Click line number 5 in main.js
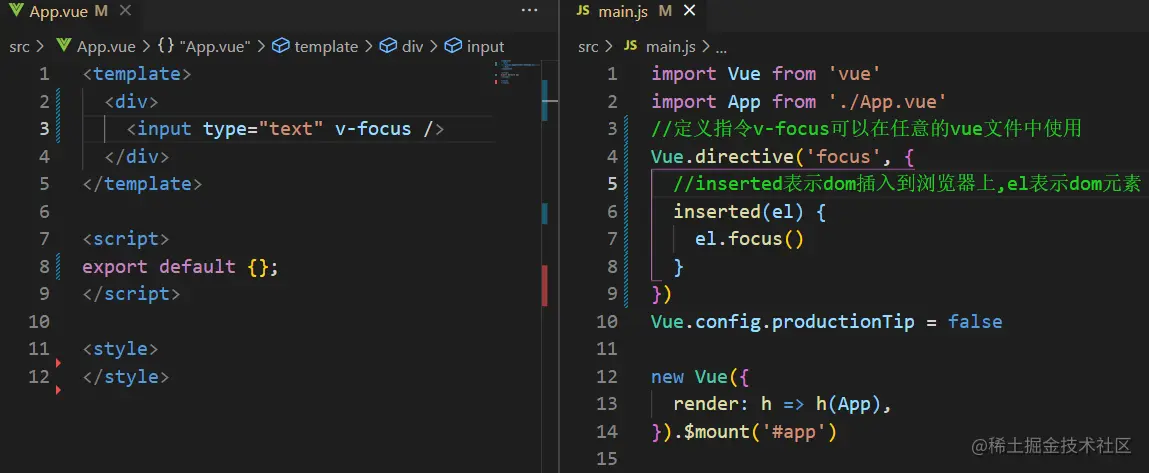Screen dimensions: 1149x473 613,184
